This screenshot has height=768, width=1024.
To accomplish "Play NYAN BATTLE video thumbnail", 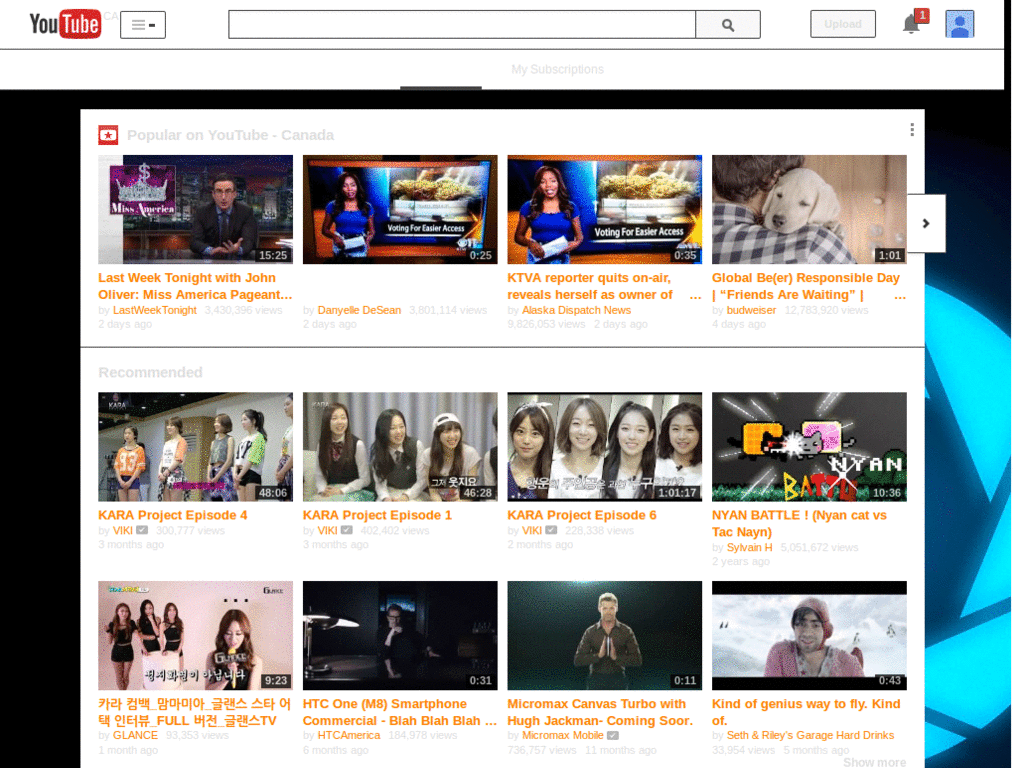I will 809,447.
